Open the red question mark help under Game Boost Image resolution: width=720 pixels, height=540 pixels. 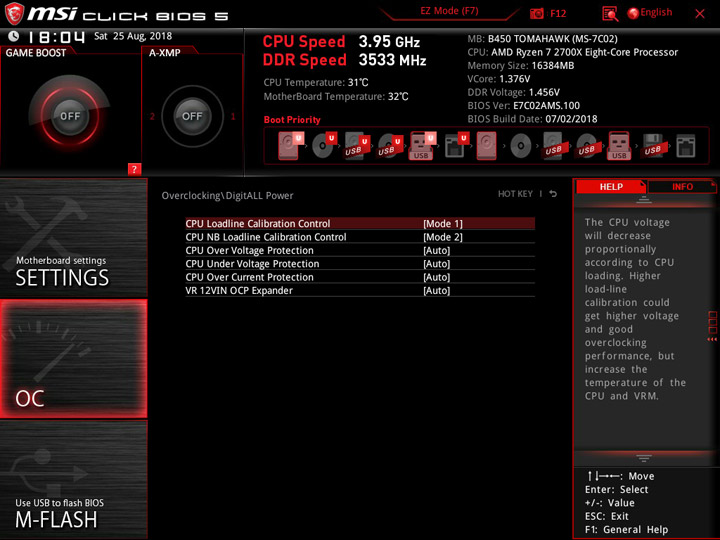[134, 169]
